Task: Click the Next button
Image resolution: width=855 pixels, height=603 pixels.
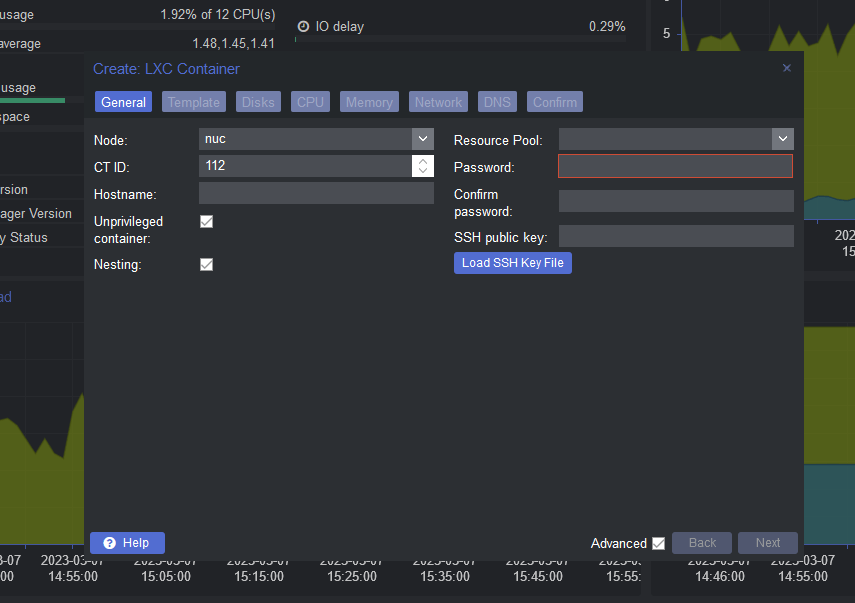Action: [767, 543]
